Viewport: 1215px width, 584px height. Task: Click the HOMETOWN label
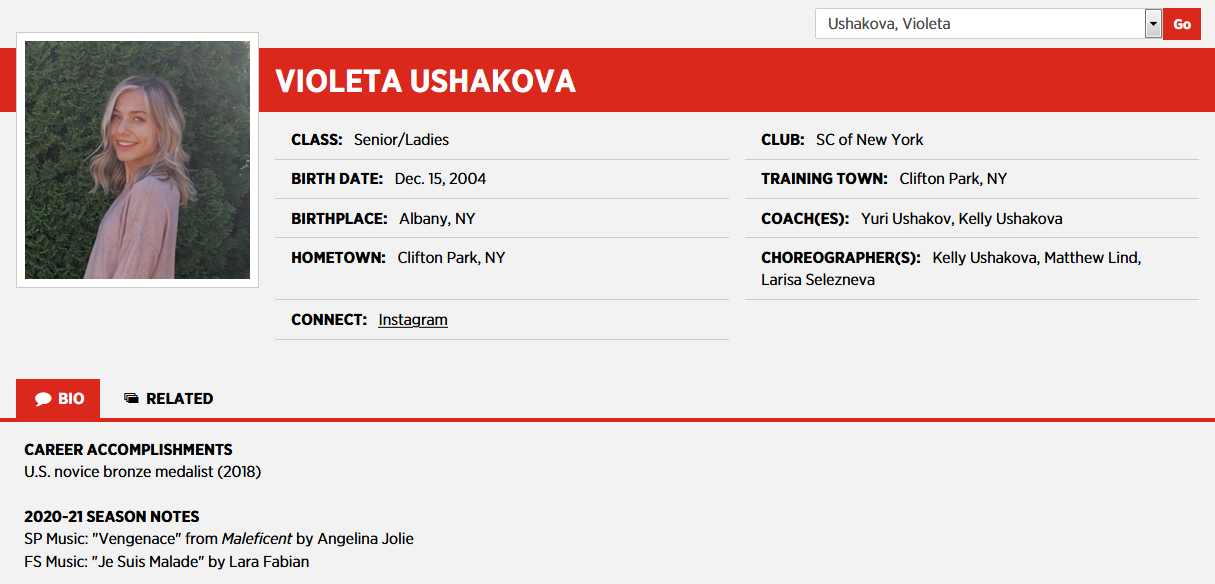coord(338,258)
